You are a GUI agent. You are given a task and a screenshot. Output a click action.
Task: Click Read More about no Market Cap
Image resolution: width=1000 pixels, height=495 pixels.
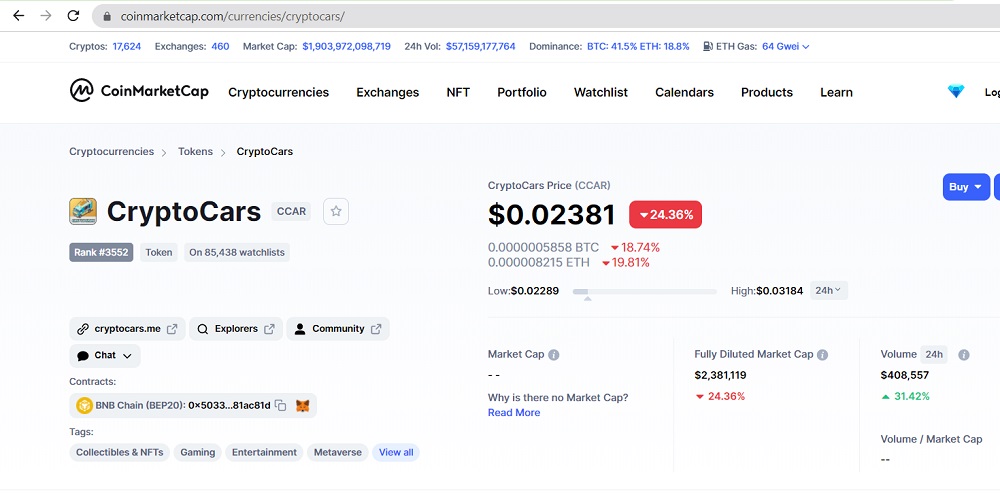pyautogui.click(x=514, y=413)
